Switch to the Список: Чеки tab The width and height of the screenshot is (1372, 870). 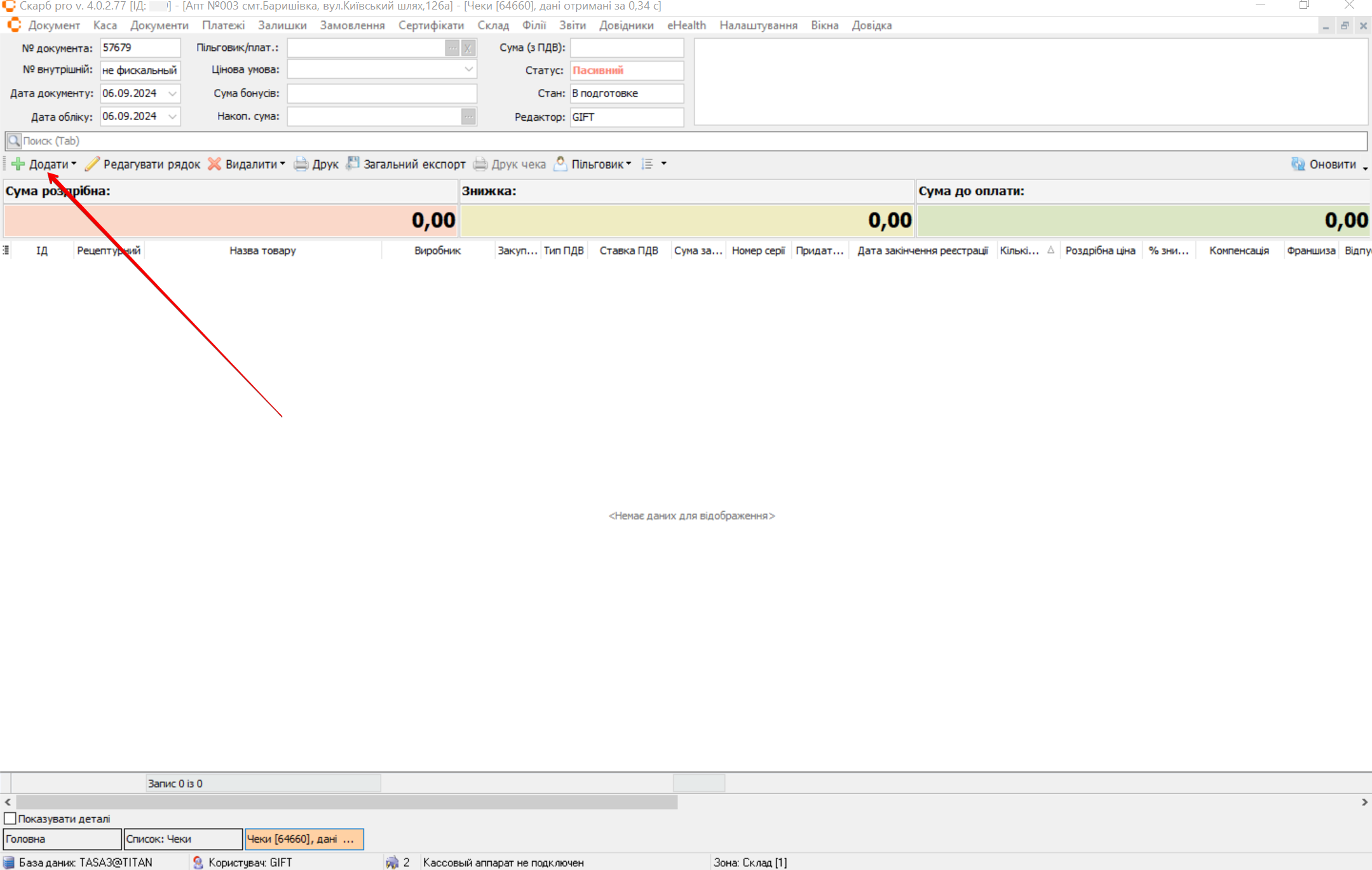(183, 839)
